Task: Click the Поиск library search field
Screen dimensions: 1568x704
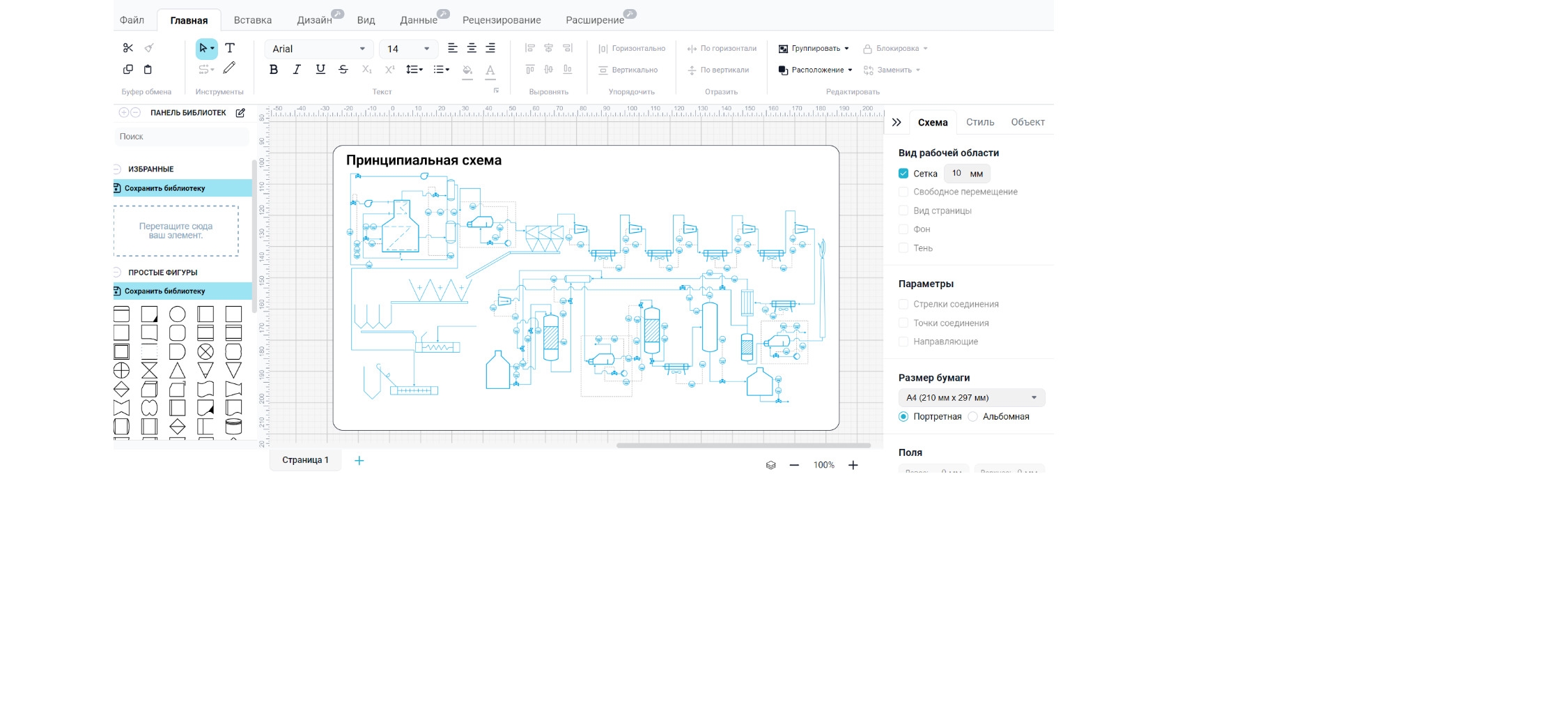Action: point(182,137)
